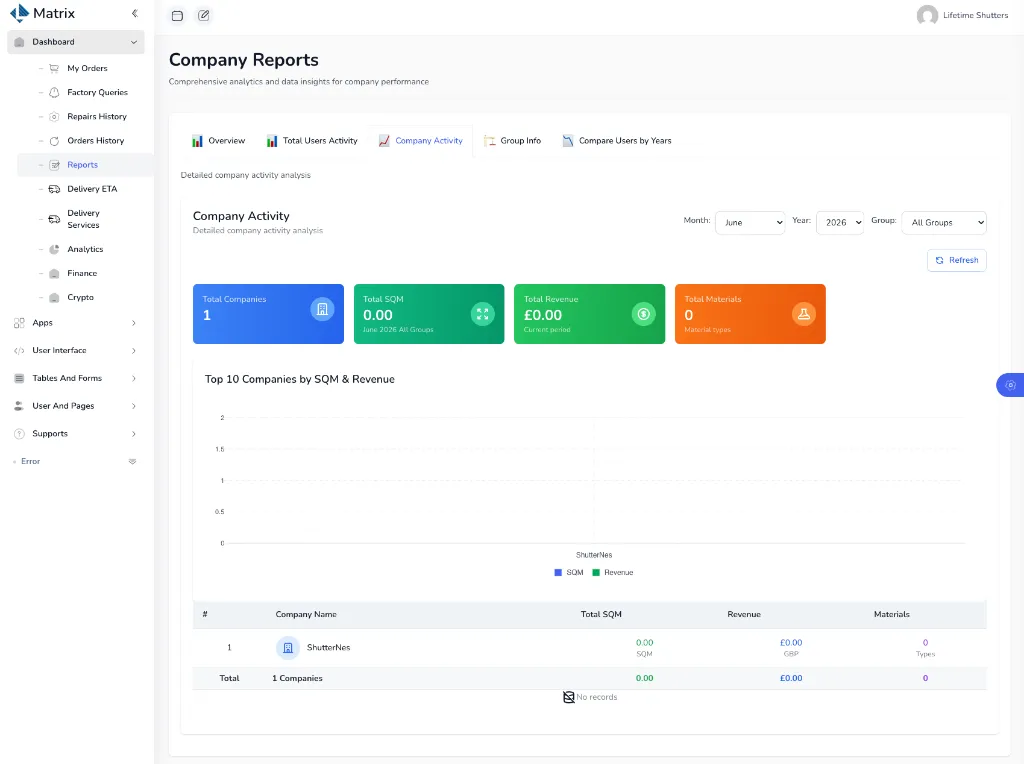Click the User Interface code icon
Image resolution: width=1024 pixels, height=764 pixels.
point(19,351)
